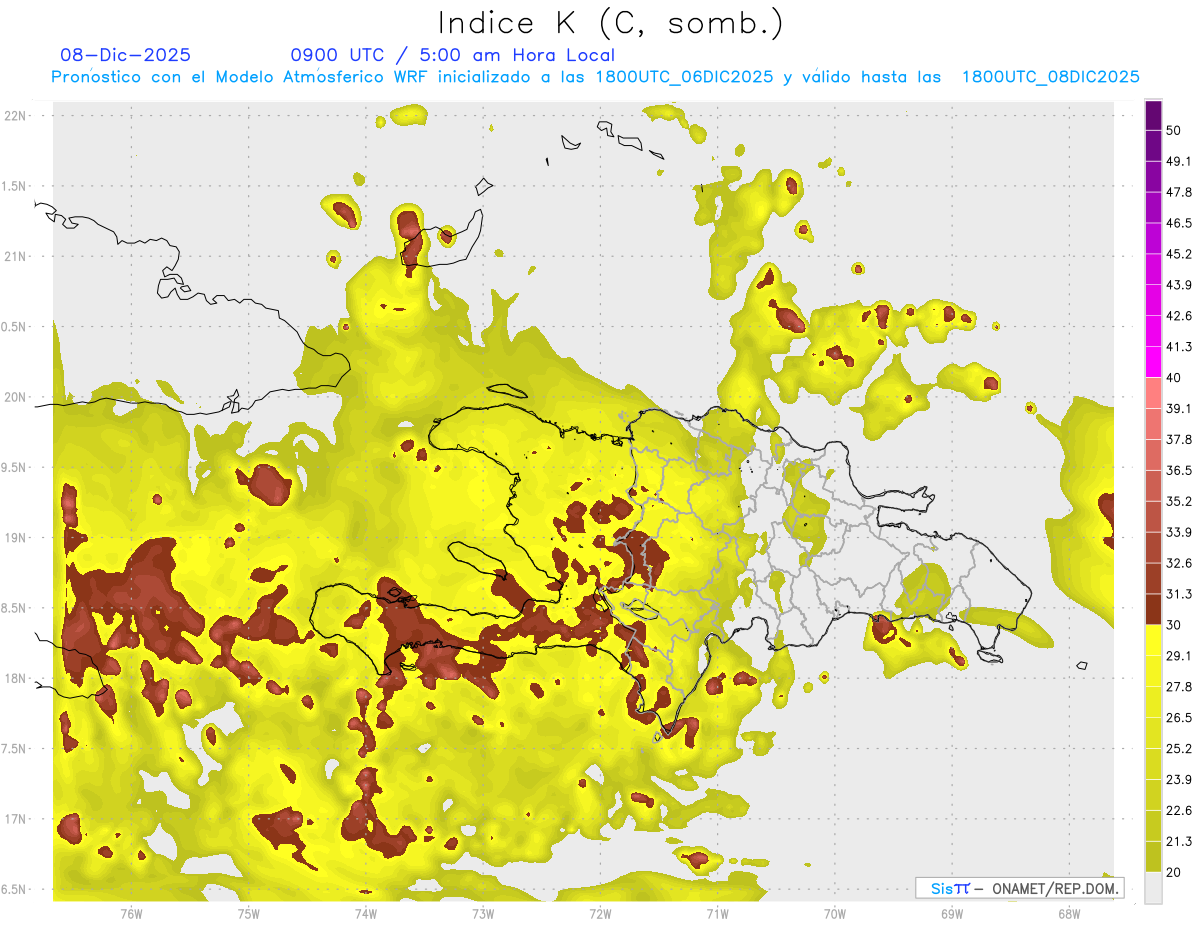Click the "45.2" color scale value
1200x927 pixels.
coord(1178,254)
